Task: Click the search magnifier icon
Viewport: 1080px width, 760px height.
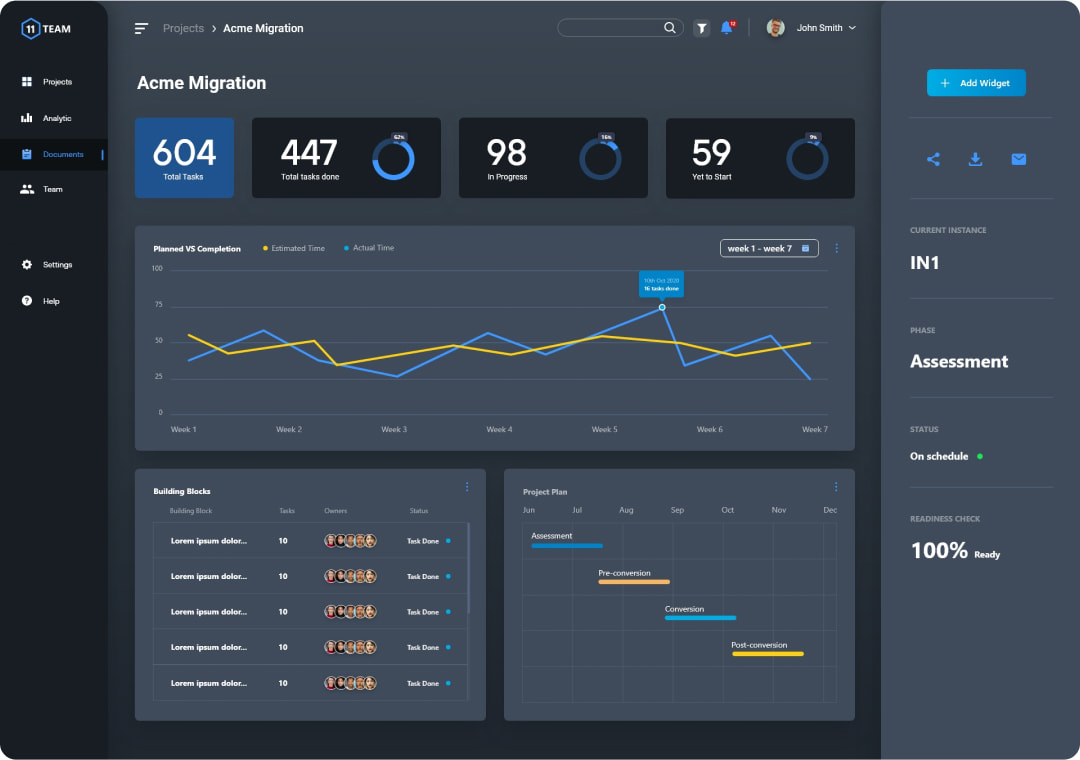Action: 670,28
